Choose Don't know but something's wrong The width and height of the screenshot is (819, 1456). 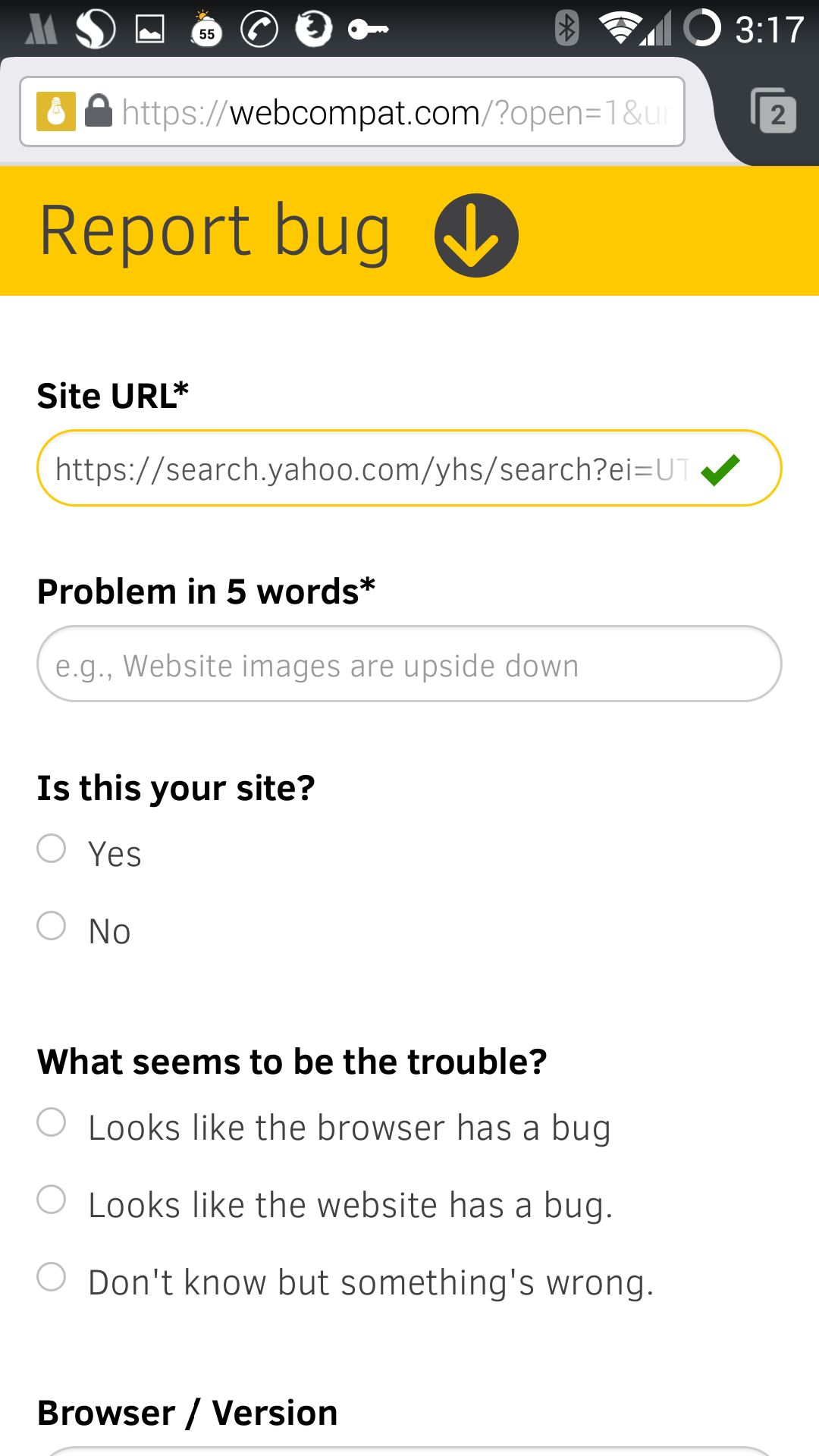coord(52,1277)
